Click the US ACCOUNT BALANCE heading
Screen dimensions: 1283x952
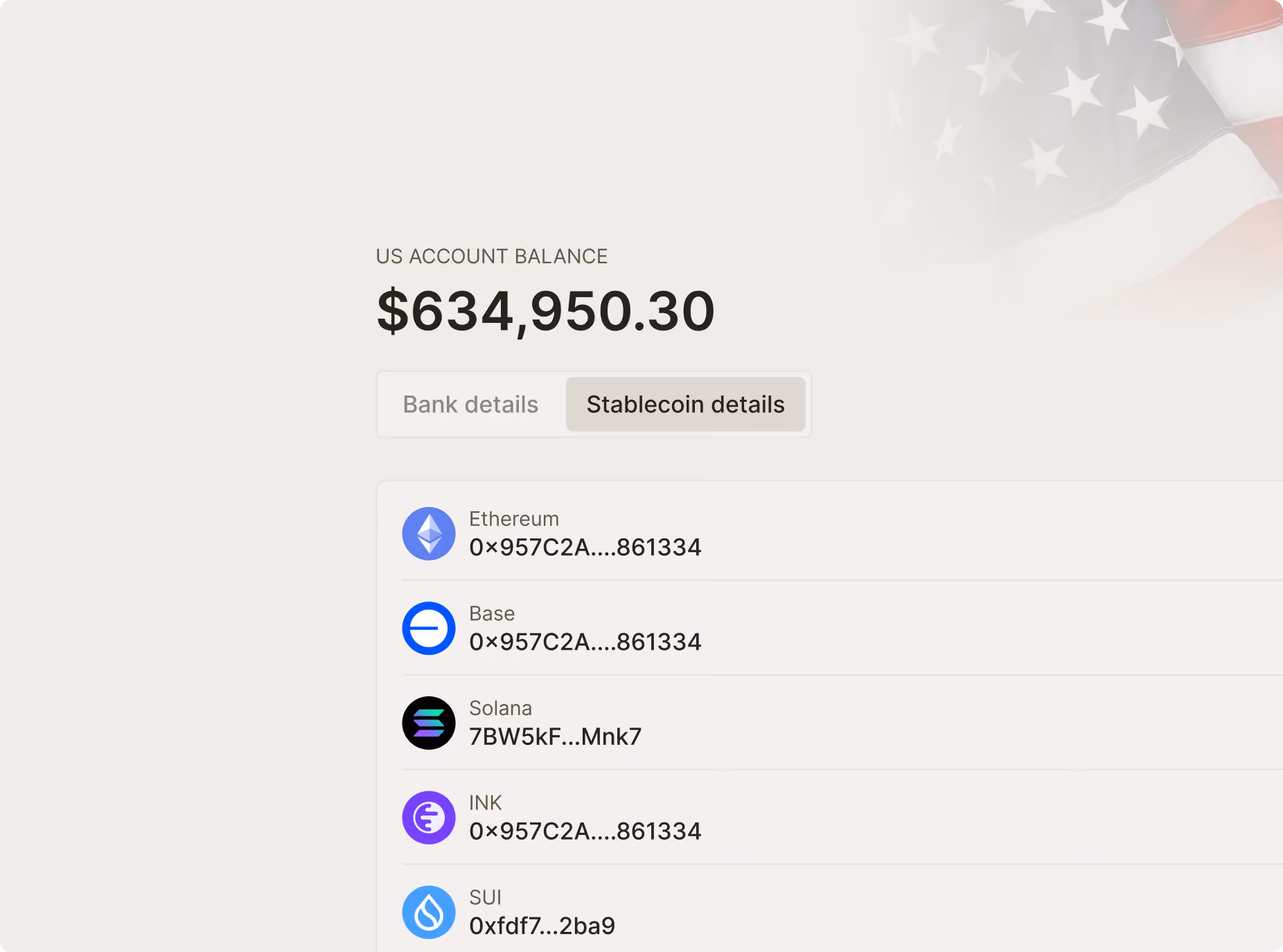pyautogui.click(x=491, y=256)
